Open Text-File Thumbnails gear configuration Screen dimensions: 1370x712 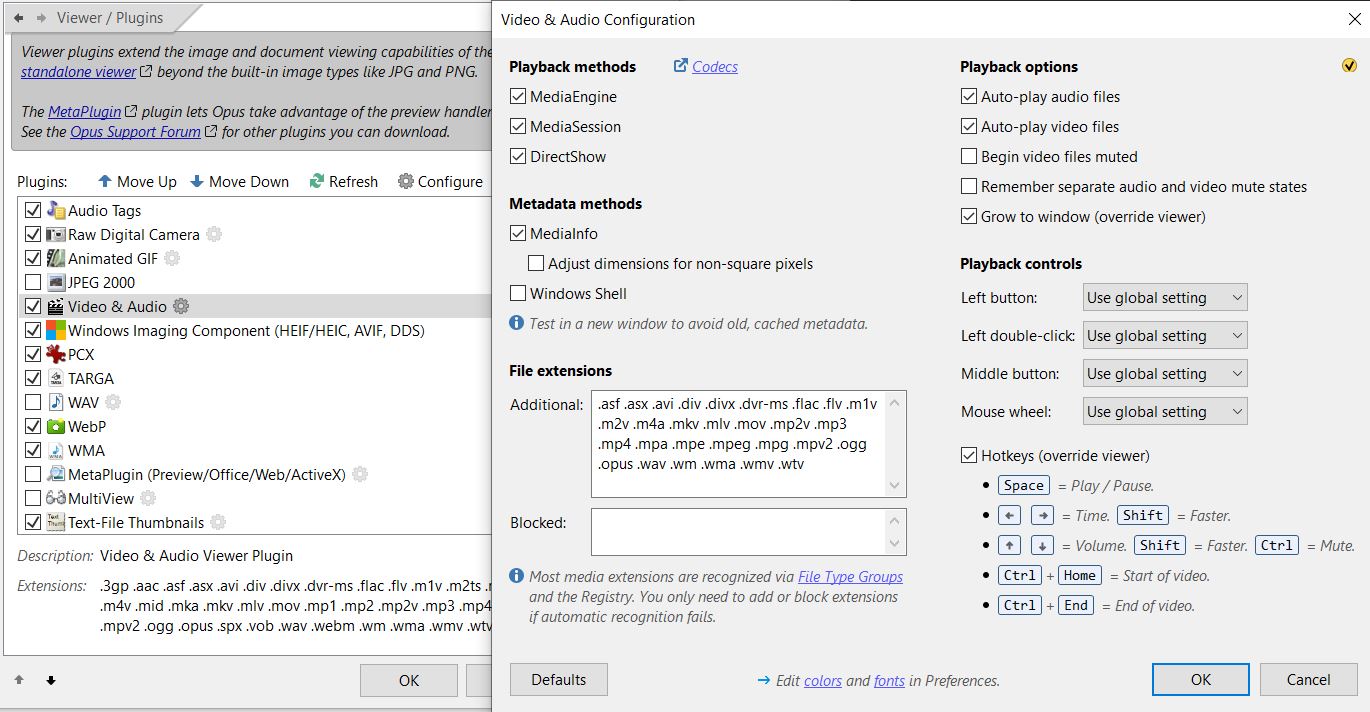coord(218,522)
